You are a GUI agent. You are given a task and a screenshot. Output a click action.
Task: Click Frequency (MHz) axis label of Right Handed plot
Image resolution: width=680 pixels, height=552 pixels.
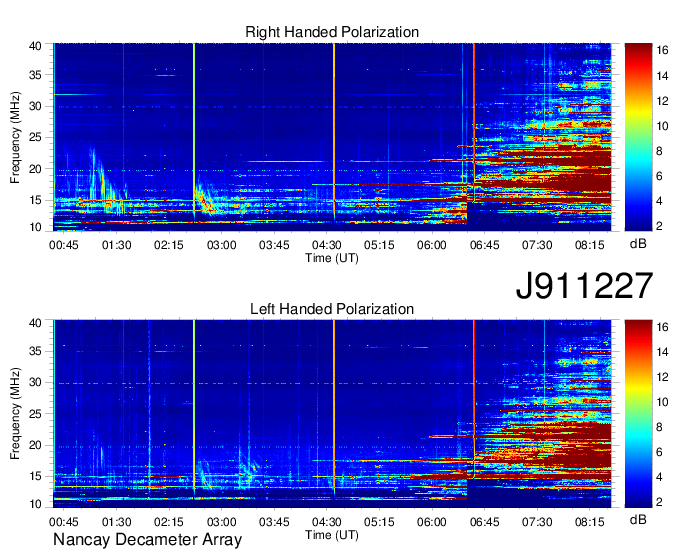[15, 137]
